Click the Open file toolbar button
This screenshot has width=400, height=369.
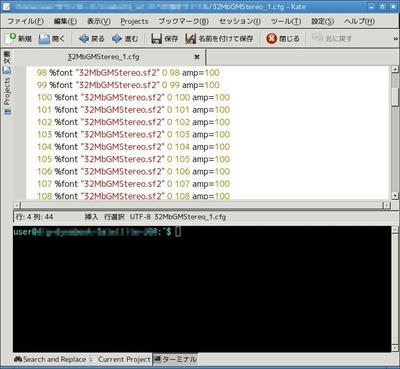pyautogui.click(x=51, y=39)
